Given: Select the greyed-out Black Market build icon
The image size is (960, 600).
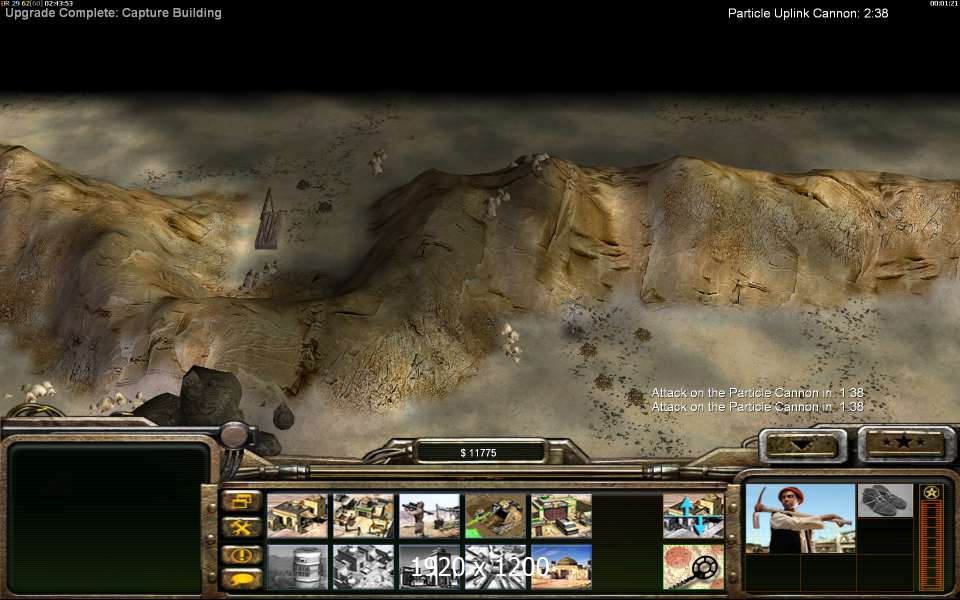Looking at the screenshot, I should pos(429,567).
